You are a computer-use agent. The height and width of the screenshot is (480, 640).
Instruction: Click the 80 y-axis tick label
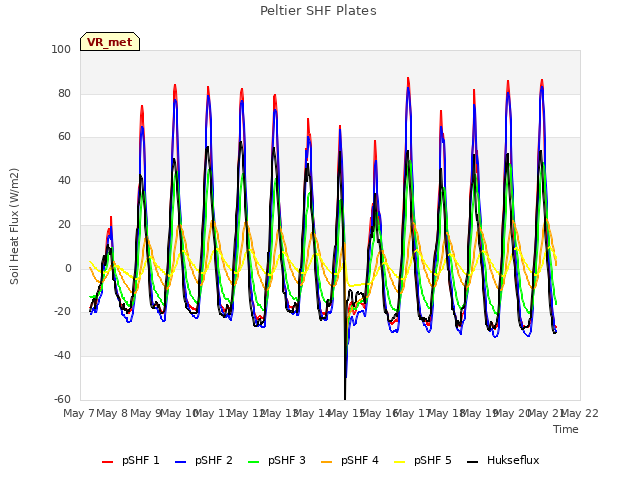[x=64, y=93]
